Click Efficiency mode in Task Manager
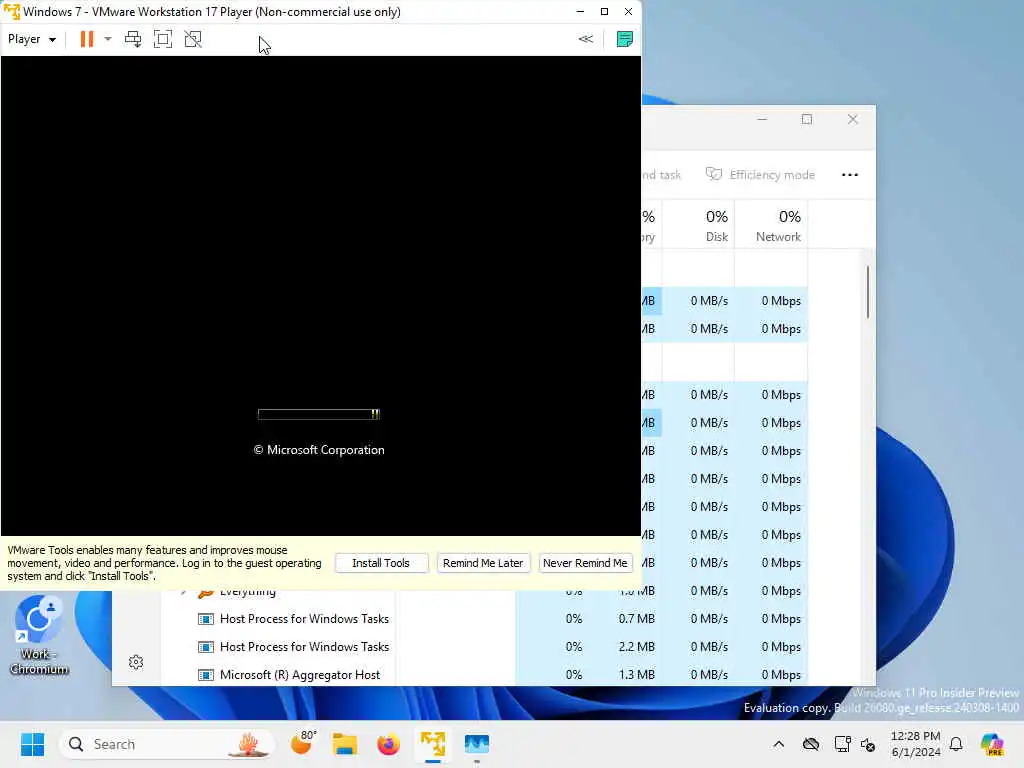The height and width of the screenshot is (768, 1024). click(760, 174)
